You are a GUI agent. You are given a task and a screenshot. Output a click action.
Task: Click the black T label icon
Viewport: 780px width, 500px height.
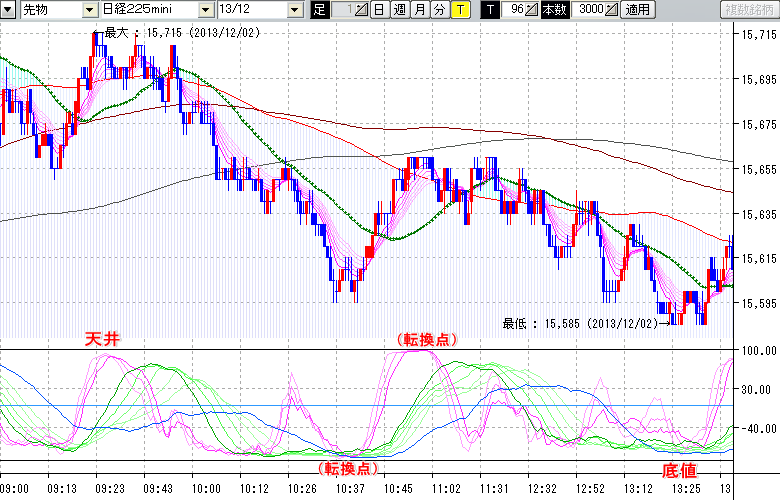point(489,9)
